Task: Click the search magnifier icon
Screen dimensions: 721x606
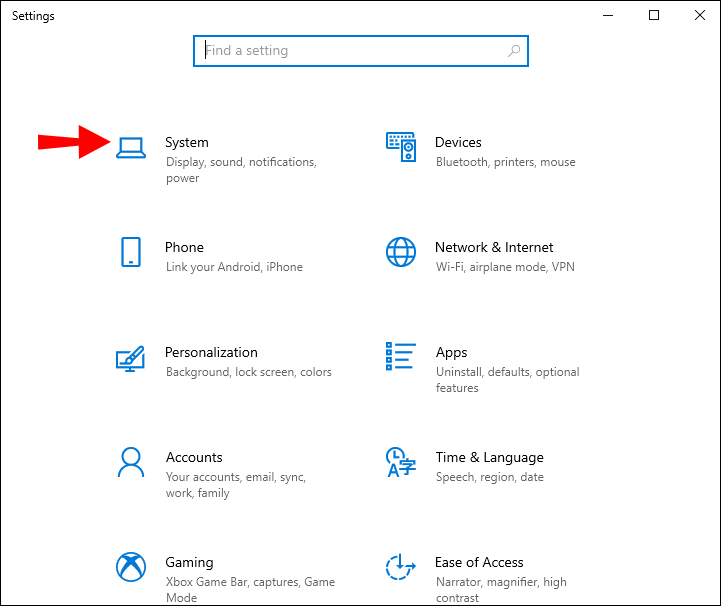Action: coord(514,51)
